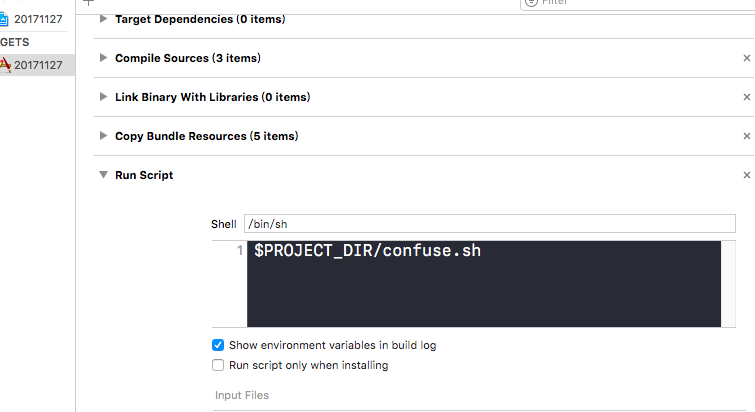
Task: Click the Filter icon in search field
Action: [531, 2]
